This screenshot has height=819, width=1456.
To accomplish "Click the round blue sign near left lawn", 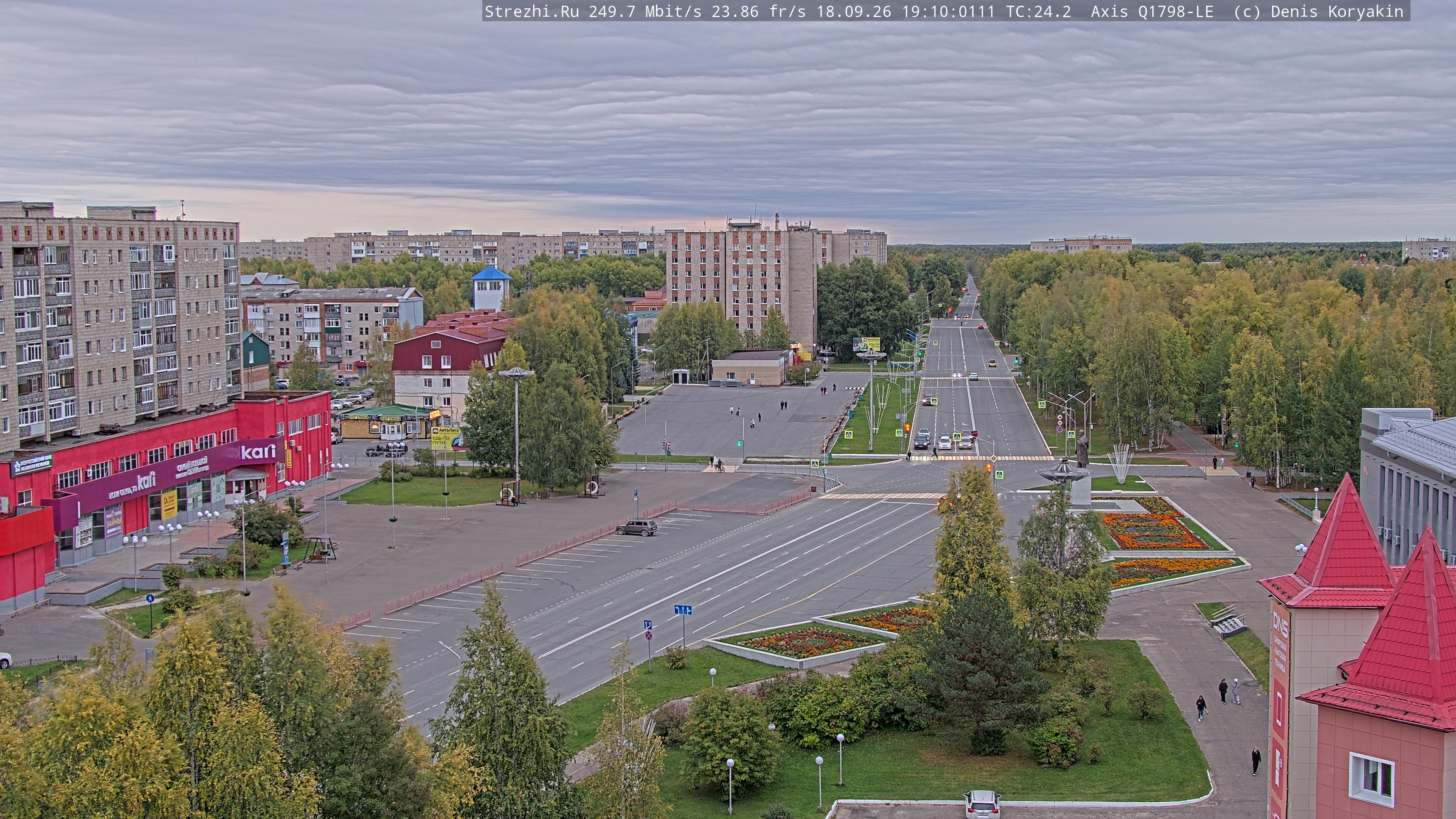I will coord(150,598).
